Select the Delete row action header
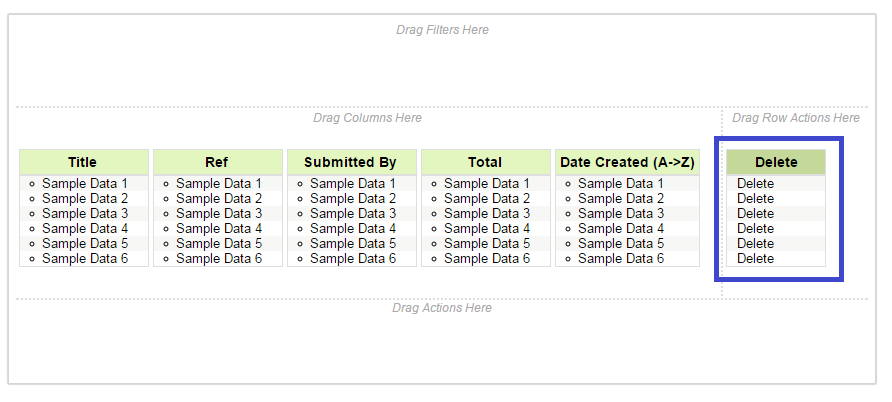The image size is (892, 402). (776, 162)
